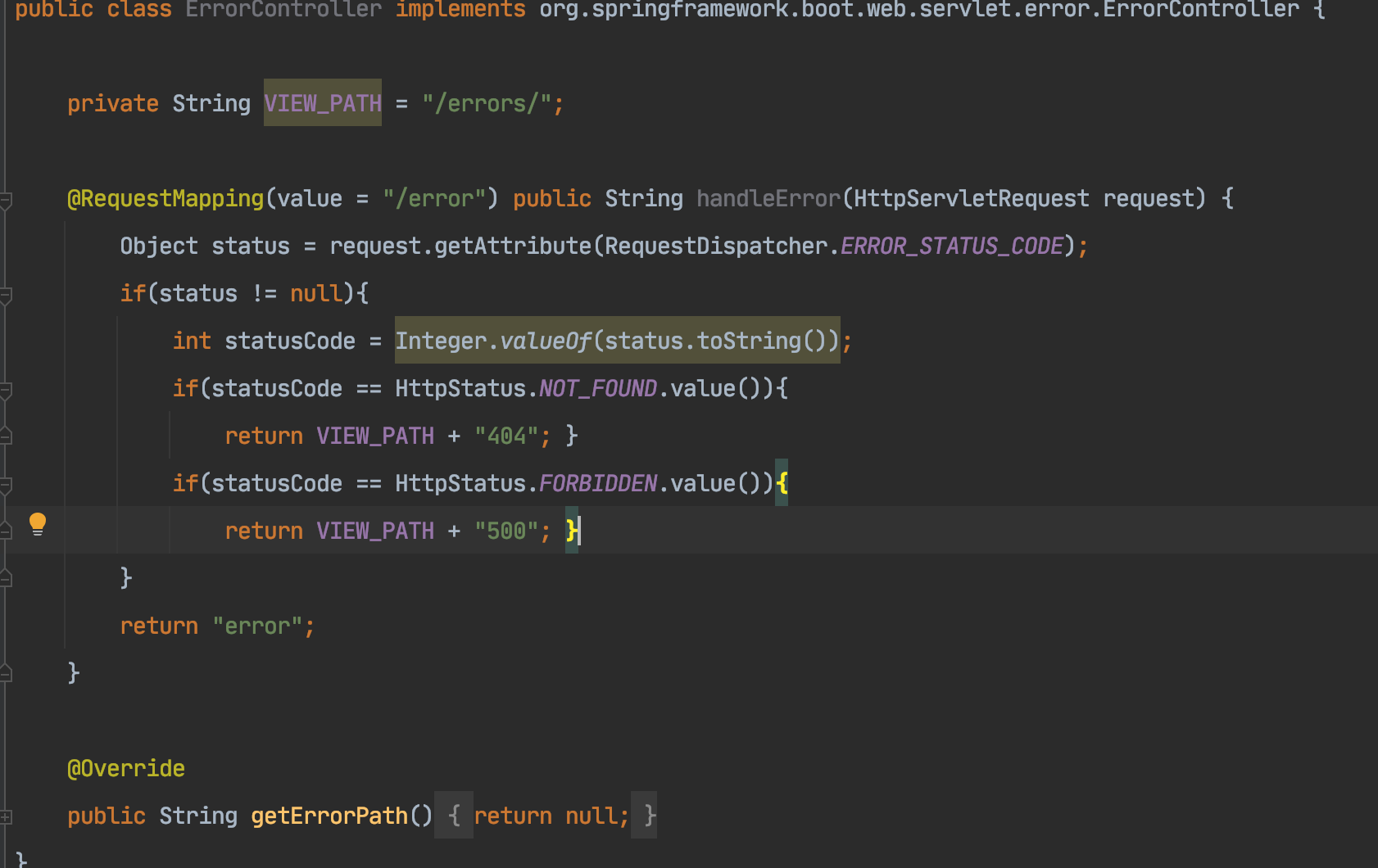
Task: Click the null keyword in if(status != null)
Action: [x=316, y=293]
